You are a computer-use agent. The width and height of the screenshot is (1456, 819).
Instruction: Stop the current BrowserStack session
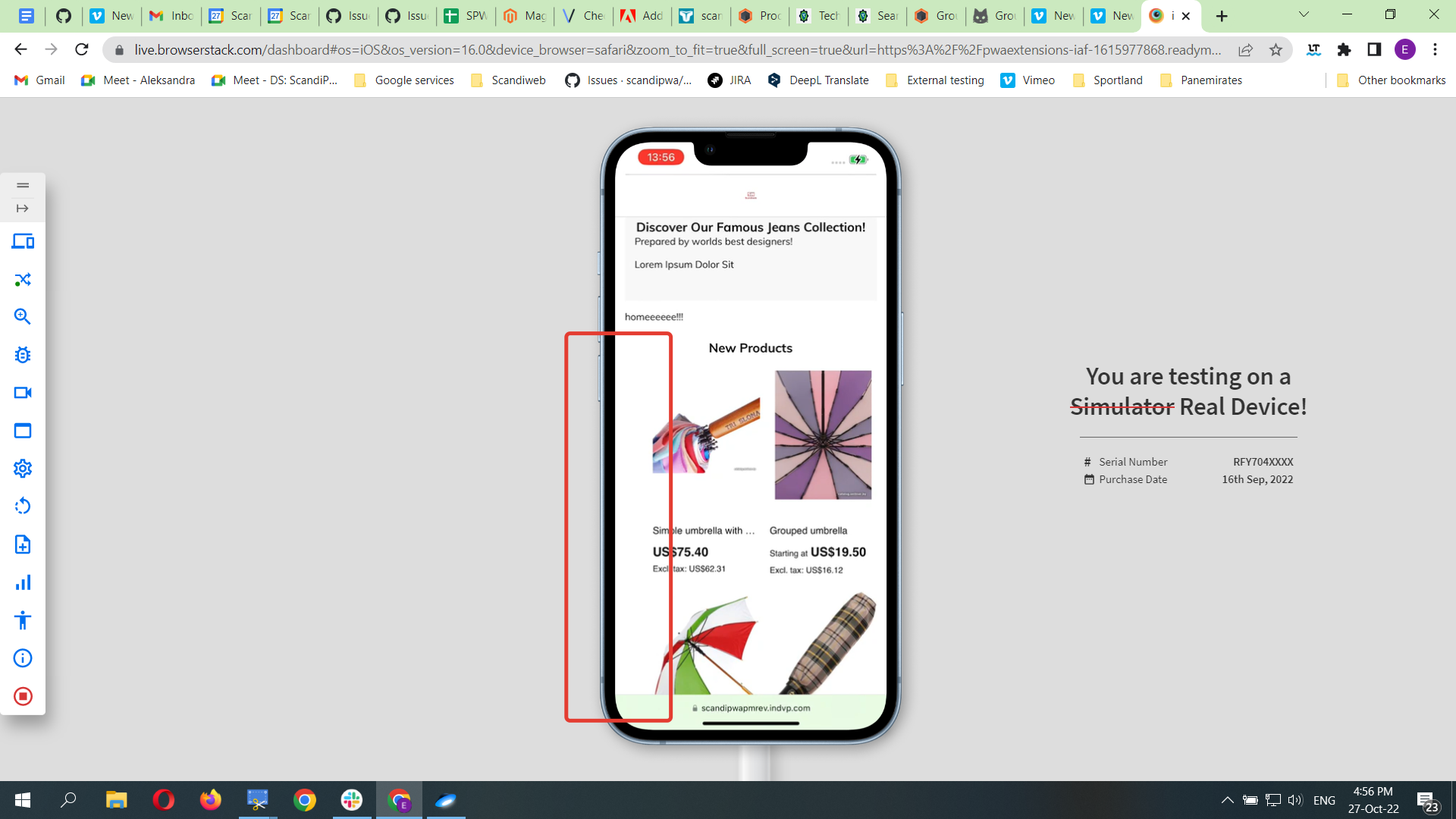pos(23,695)
